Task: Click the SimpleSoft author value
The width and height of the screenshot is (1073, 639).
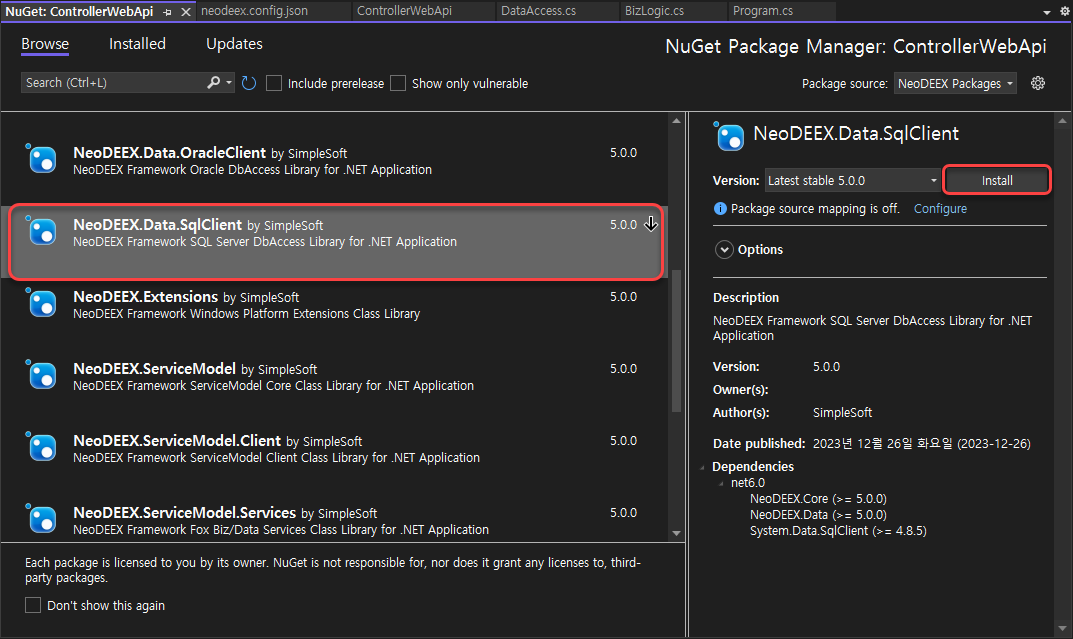Action: 842,413
